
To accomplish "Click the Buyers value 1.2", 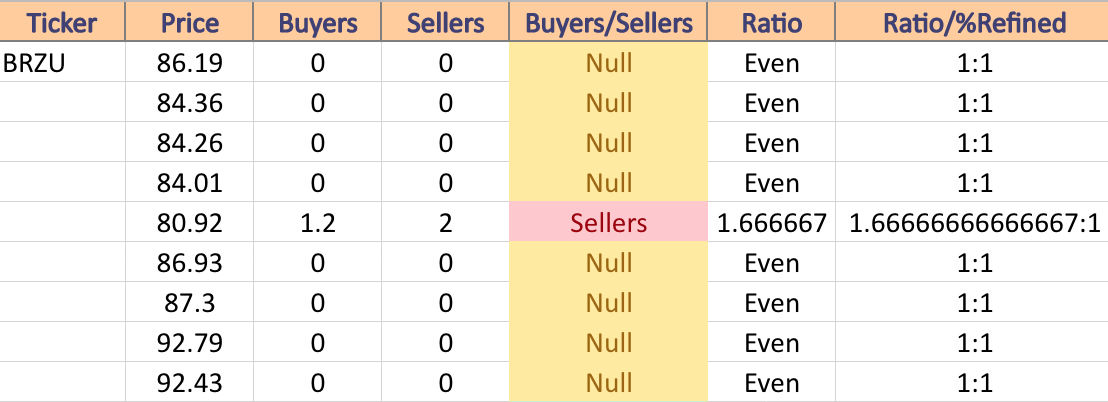I will click(x=317, y=223).
